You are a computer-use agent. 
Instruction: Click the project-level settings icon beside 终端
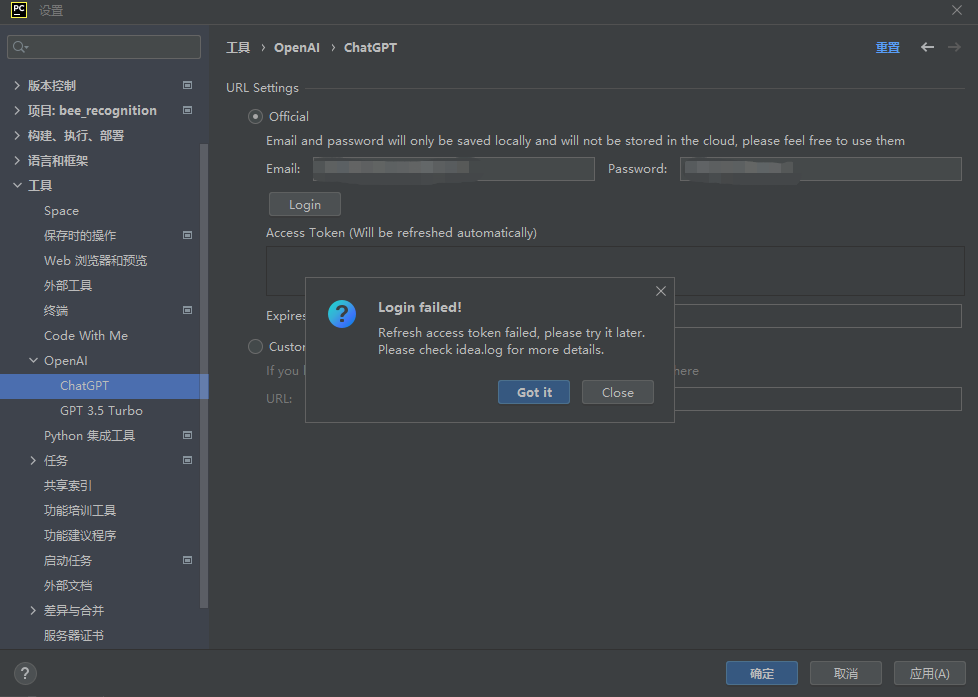(187, 310)
